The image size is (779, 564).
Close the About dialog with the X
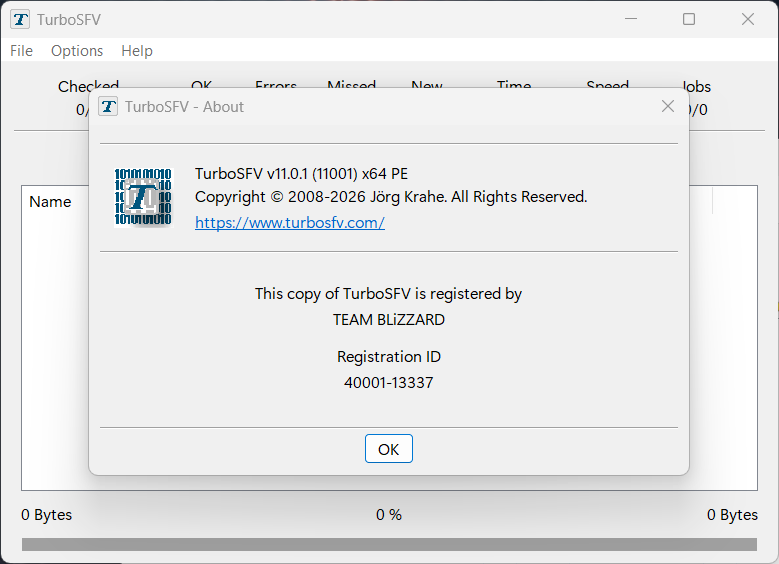tap(668, 106)
